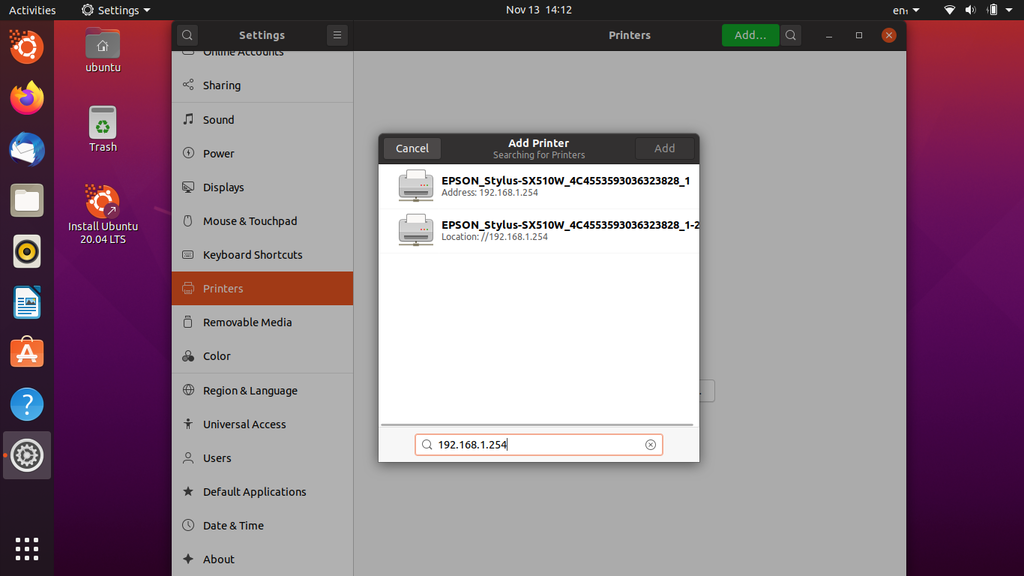The width and height of the screenshot is (1024, 576).
Task: Open the Settings app menu in top bar
Action: click(116, 10)
